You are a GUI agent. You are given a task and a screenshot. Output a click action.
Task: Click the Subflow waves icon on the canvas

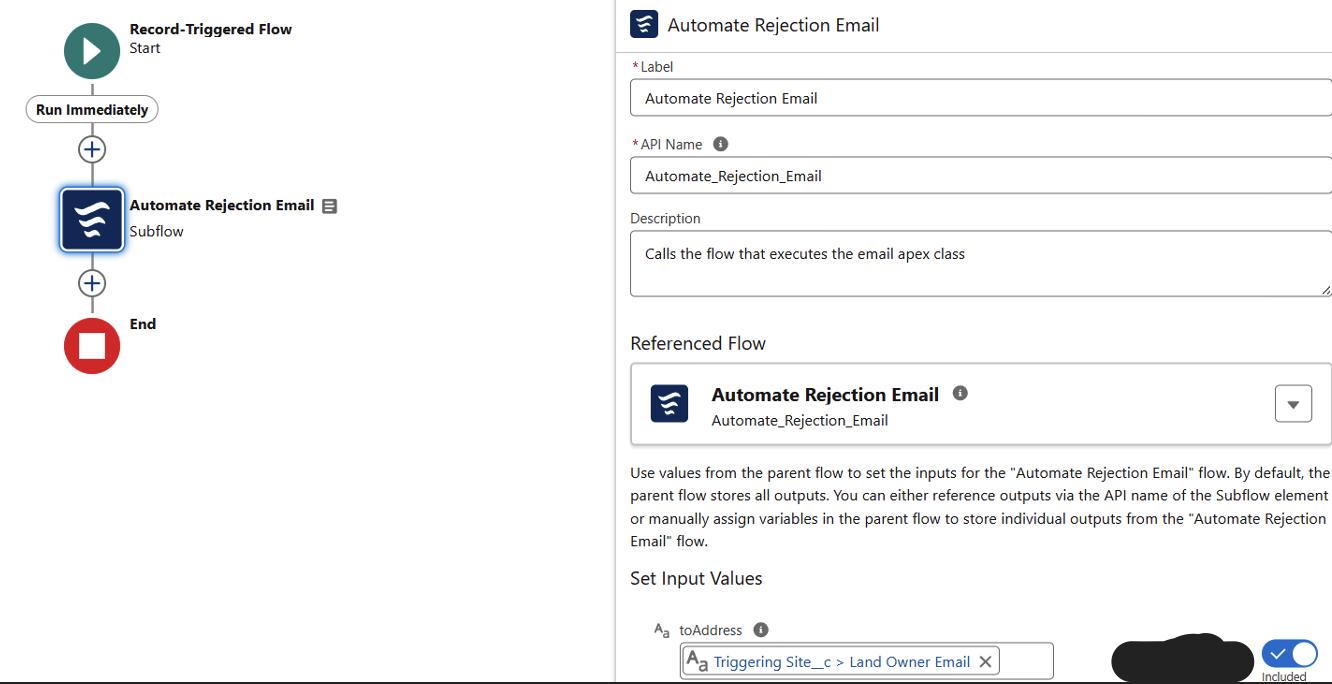click(x=92, y=219)
